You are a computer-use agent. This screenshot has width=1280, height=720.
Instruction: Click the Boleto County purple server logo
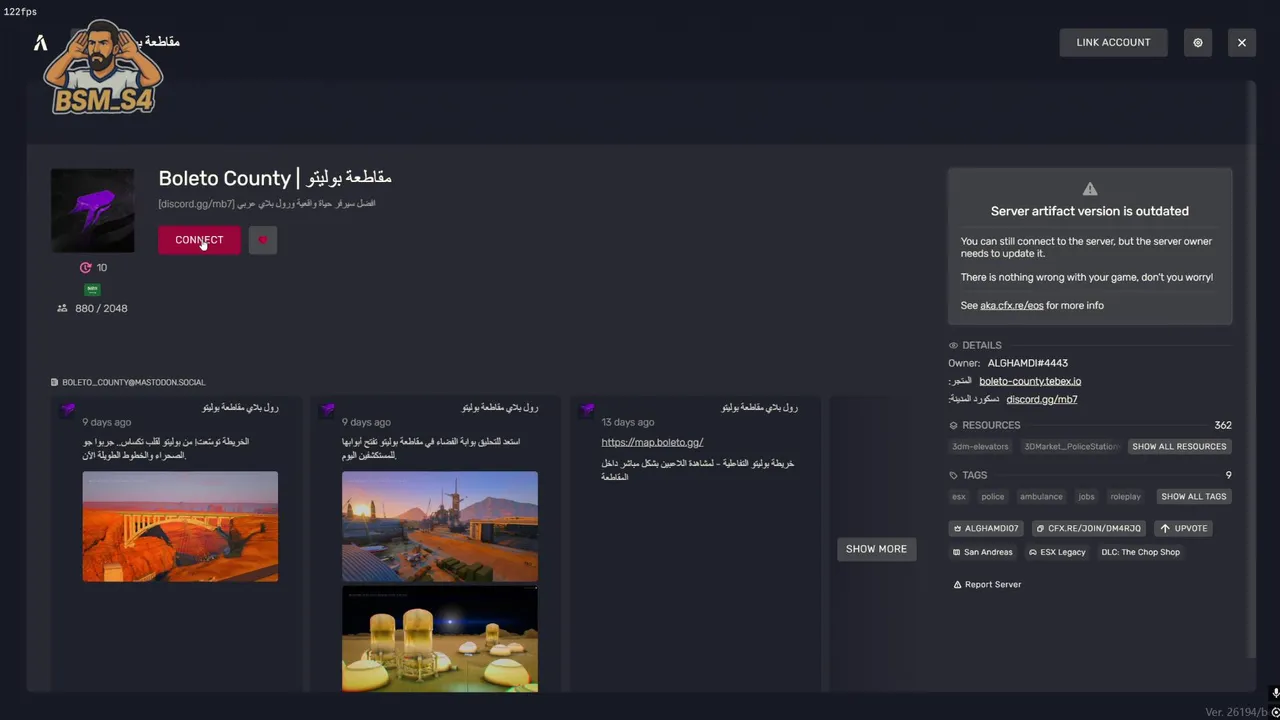(x=92, y=210)
